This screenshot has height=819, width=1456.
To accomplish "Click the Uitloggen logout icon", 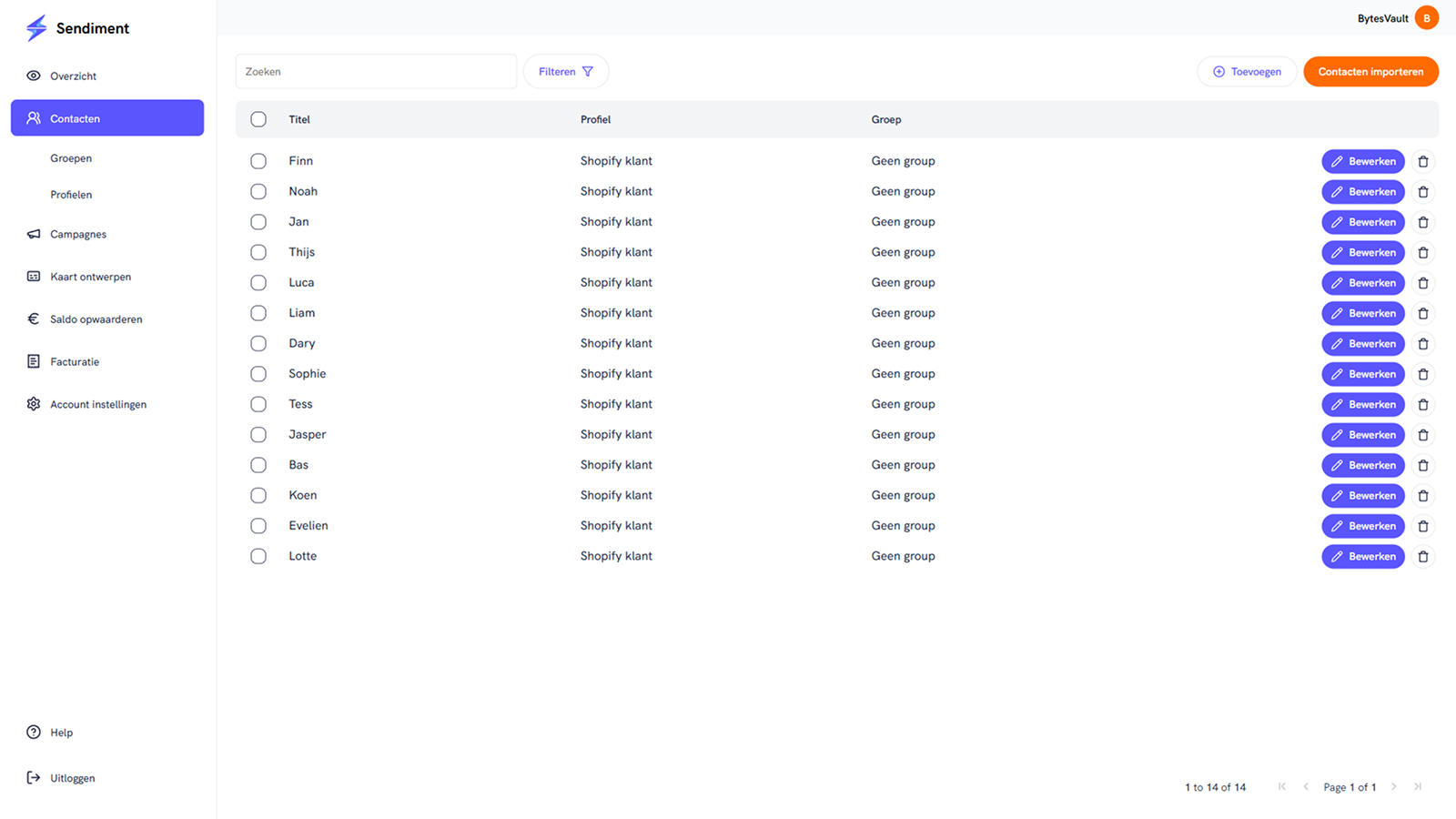I will click(x=34, y=777).
